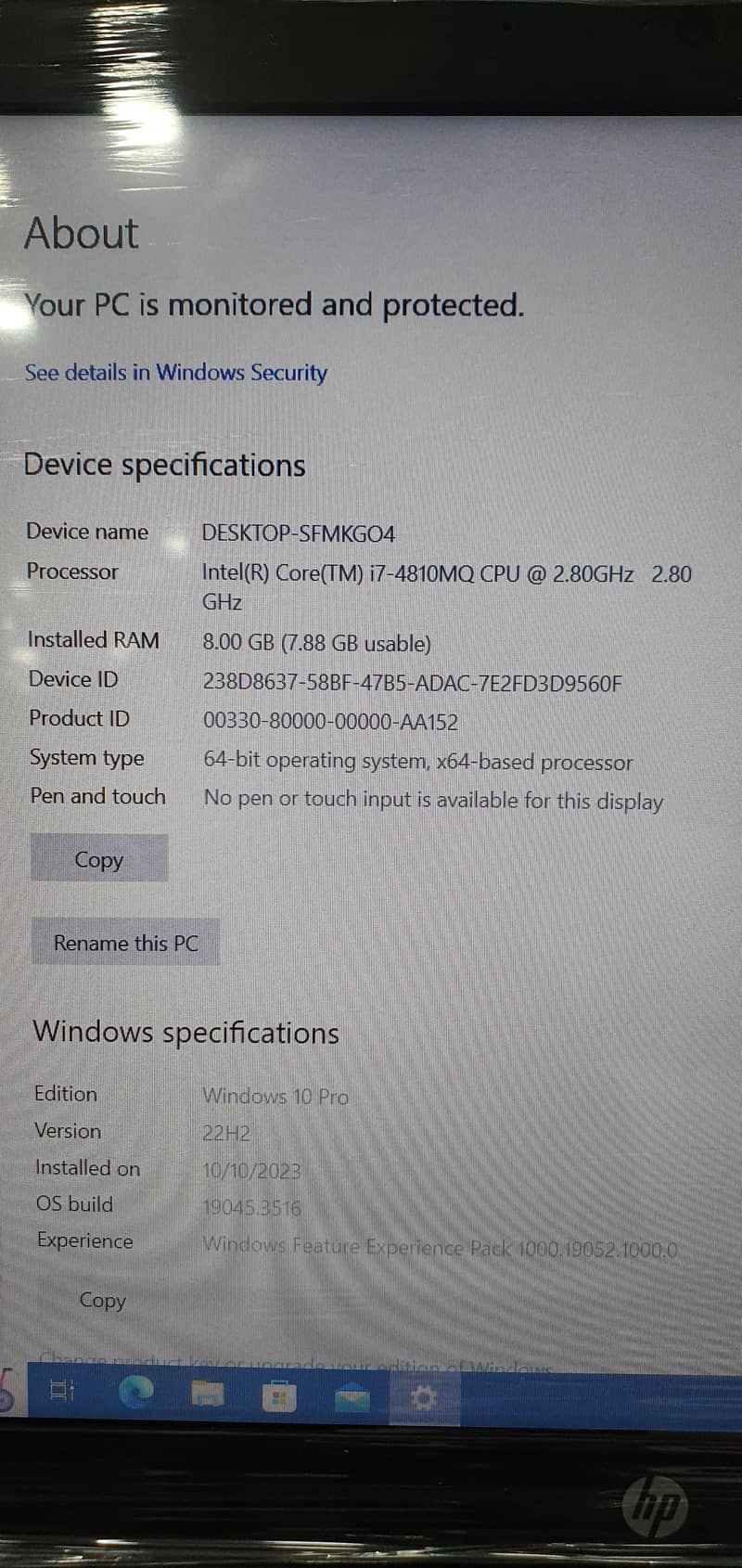Click the Installed RAM 8.00 GB value

(x=316, y=643)
